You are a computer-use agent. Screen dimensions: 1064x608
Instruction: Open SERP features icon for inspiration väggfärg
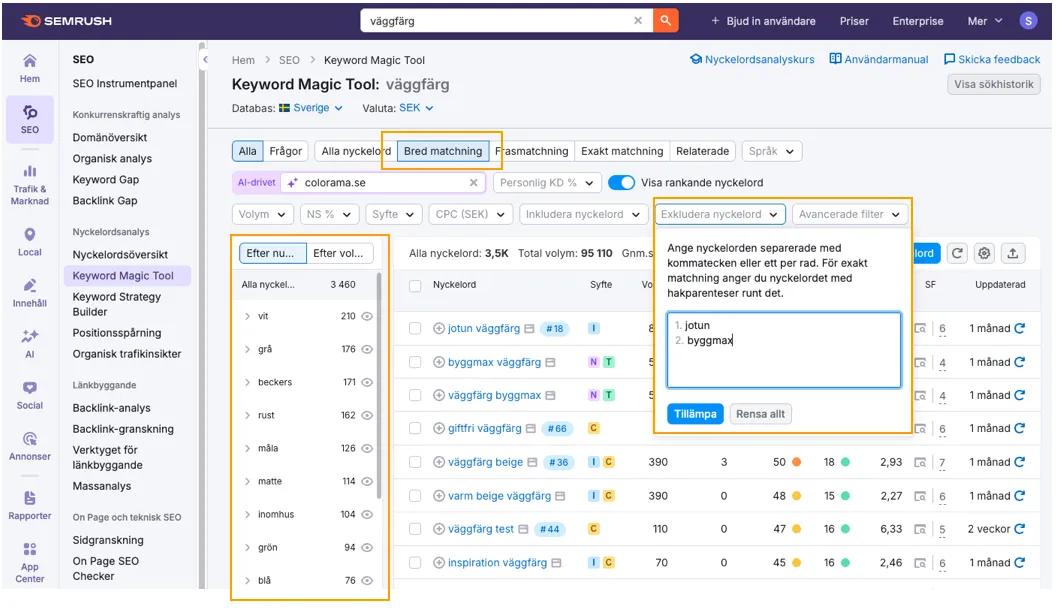click(920, 563)
